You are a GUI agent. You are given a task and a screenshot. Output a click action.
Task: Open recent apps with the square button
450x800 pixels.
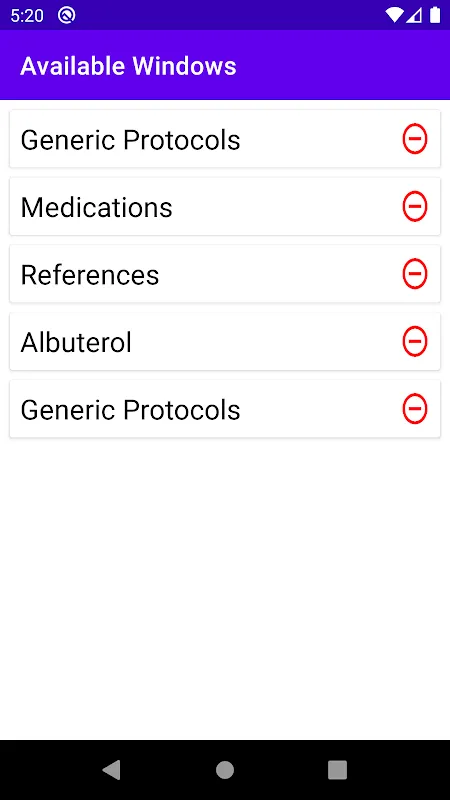pos(337,769)
